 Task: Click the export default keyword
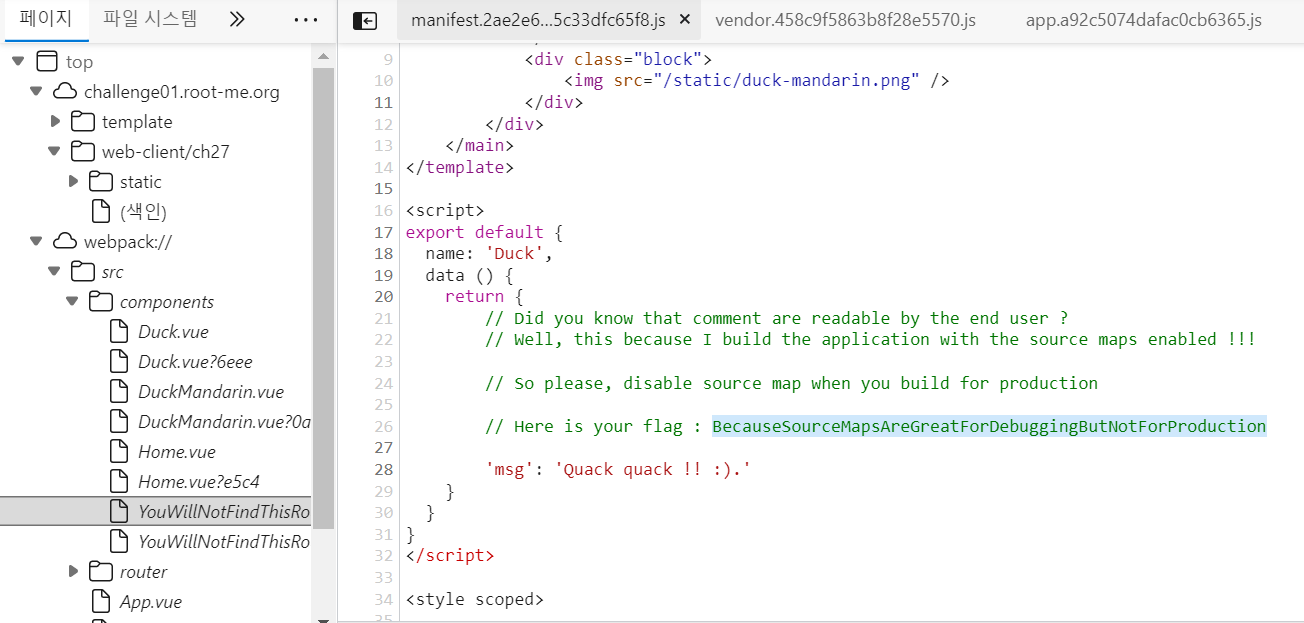click(x=474, y=232)
